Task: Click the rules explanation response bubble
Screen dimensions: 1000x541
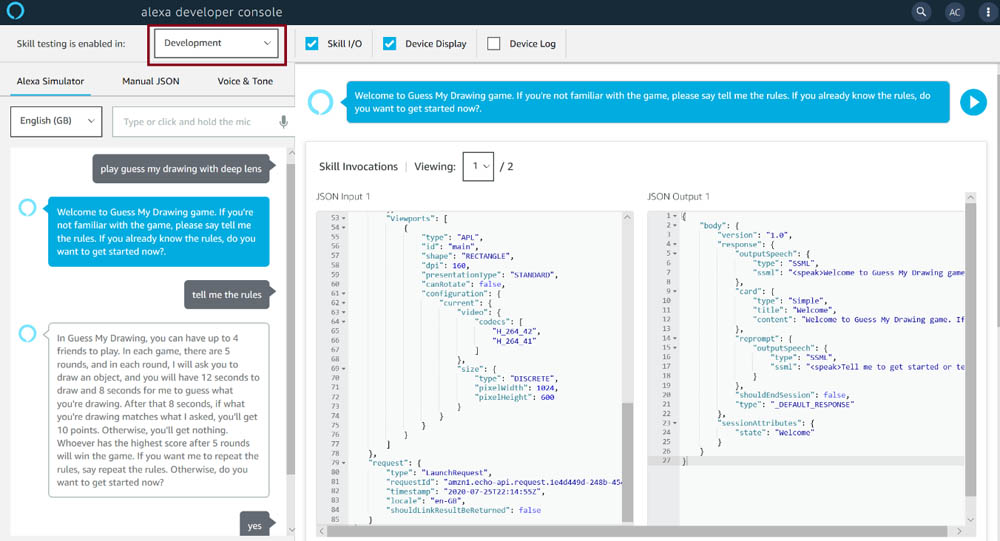Action: (159, 410)
